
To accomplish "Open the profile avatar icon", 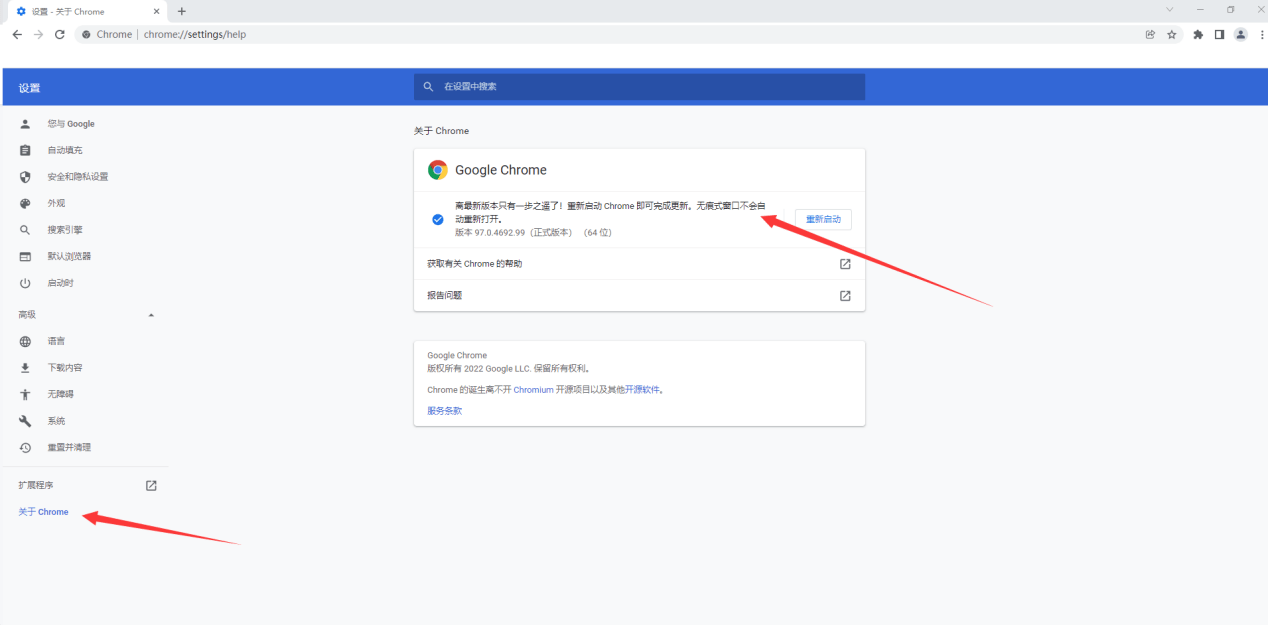I will point(1241,34).
